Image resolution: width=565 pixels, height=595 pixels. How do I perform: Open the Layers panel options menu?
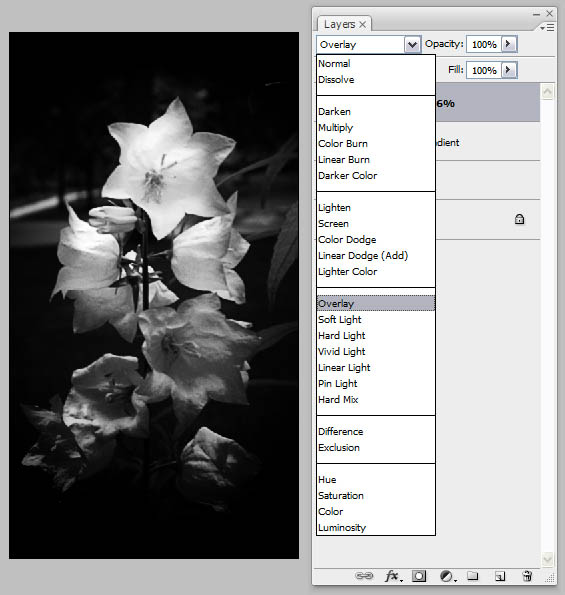547,28
